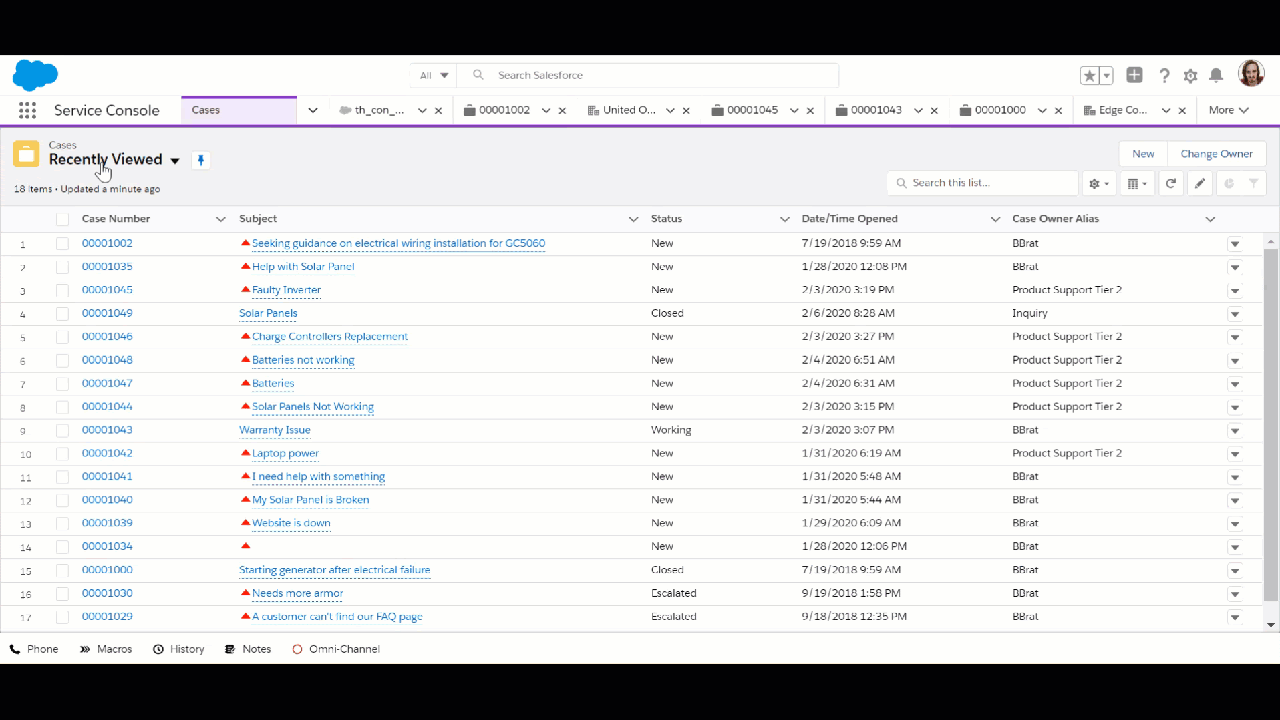1280x720 pixels.
Task: Select the checkbox for case 00001045
Action: tap(62, 290)
